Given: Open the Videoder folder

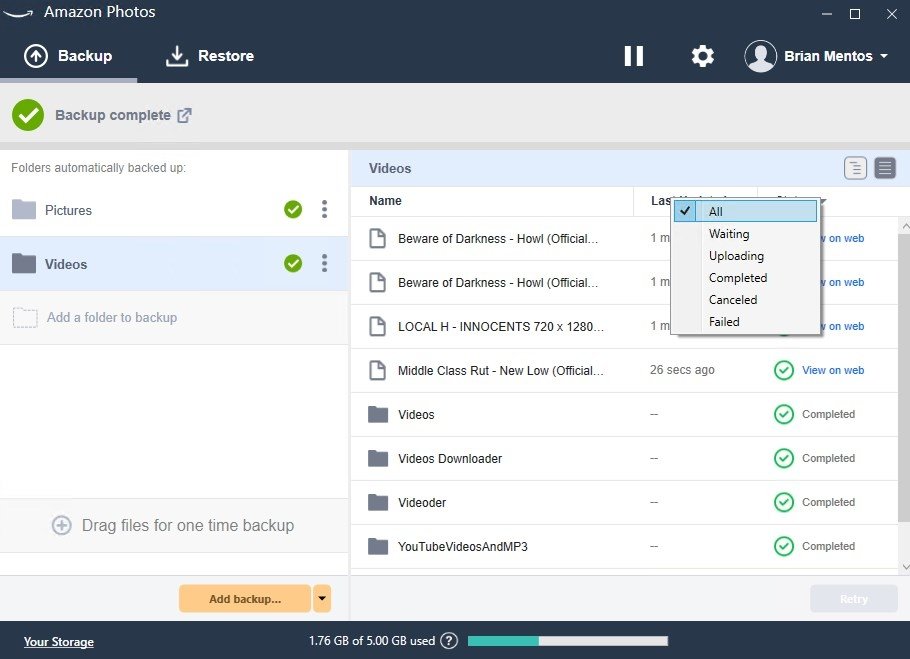Looking at the screenshot, I should (x=624, y=502).
